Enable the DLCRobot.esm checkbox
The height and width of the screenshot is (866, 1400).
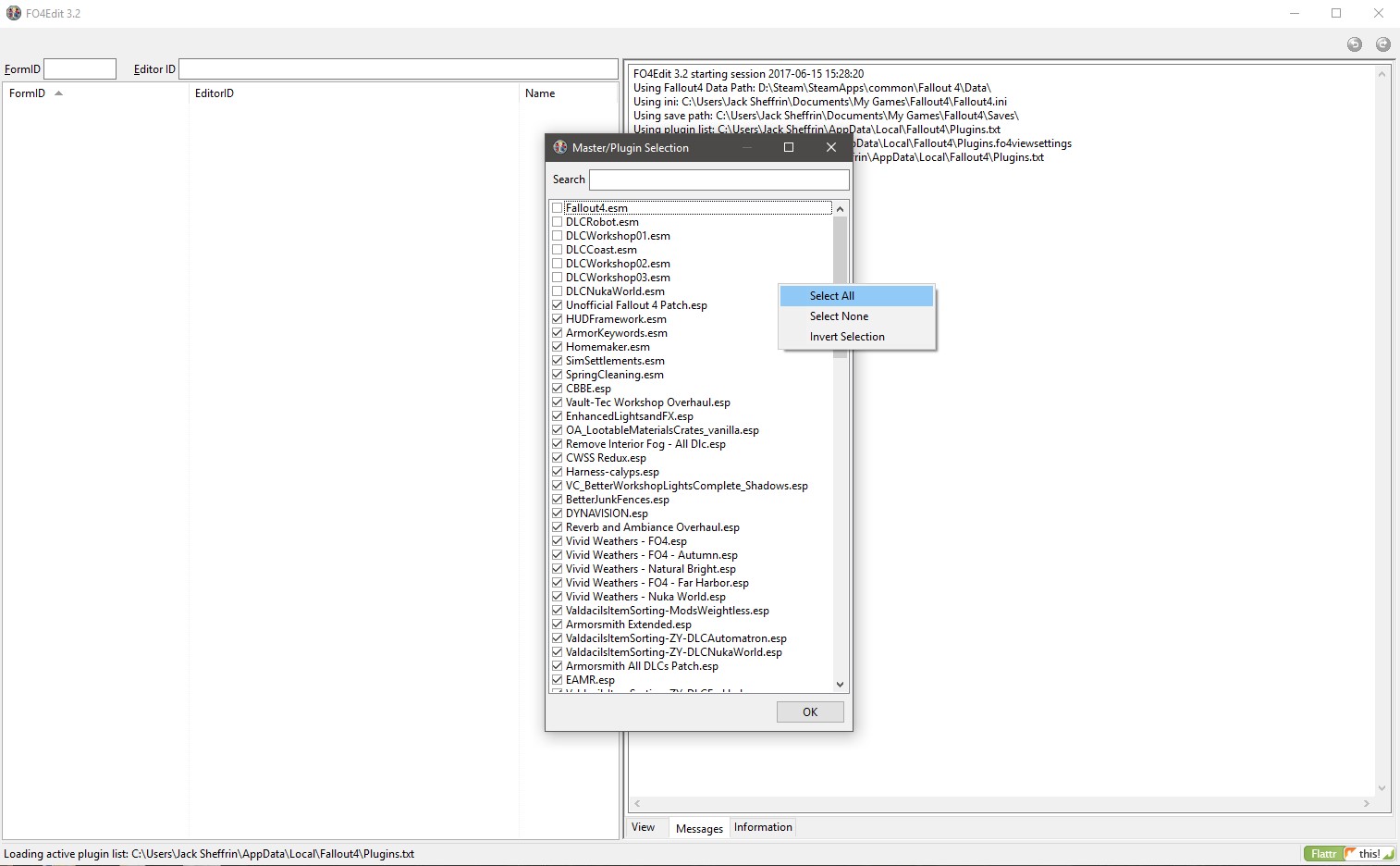[558, 222]
